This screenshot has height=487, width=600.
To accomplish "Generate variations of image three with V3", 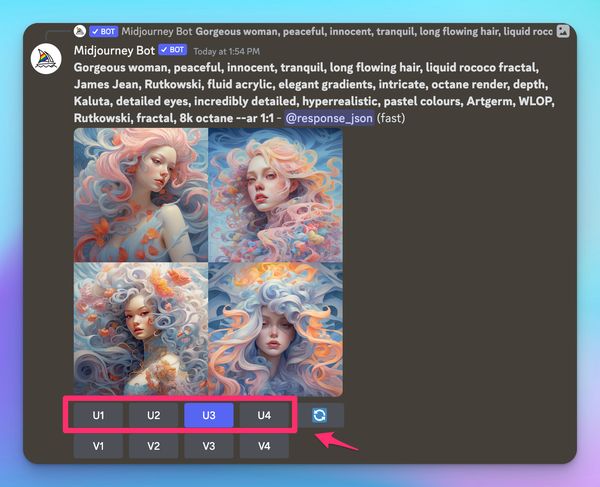I will click(x=209, y=446).
